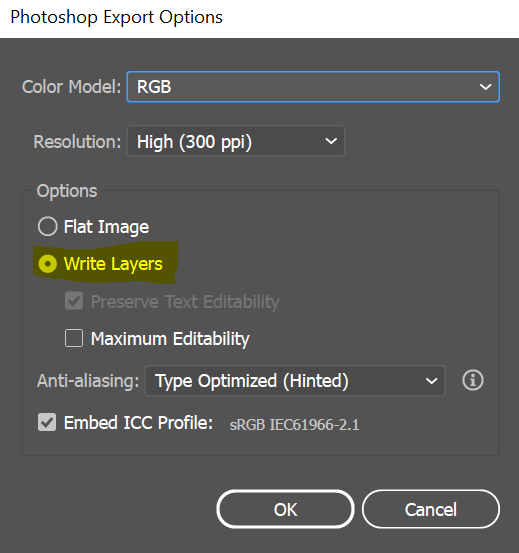Click the anti-aliasing info icon
Image resolution: width=519 pixels, height=553 pixels.
pyautogui.click(x=472, y=380)
